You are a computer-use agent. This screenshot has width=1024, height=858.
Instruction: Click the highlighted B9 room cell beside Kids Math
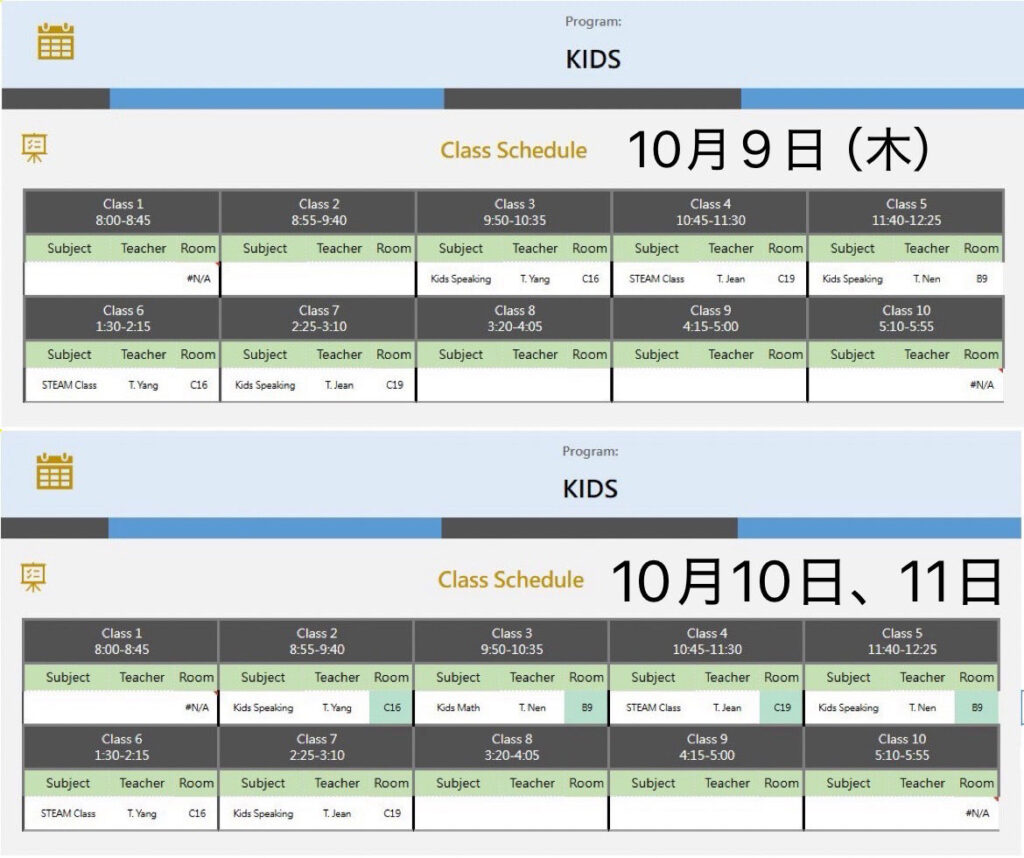[x=585, y=708]
